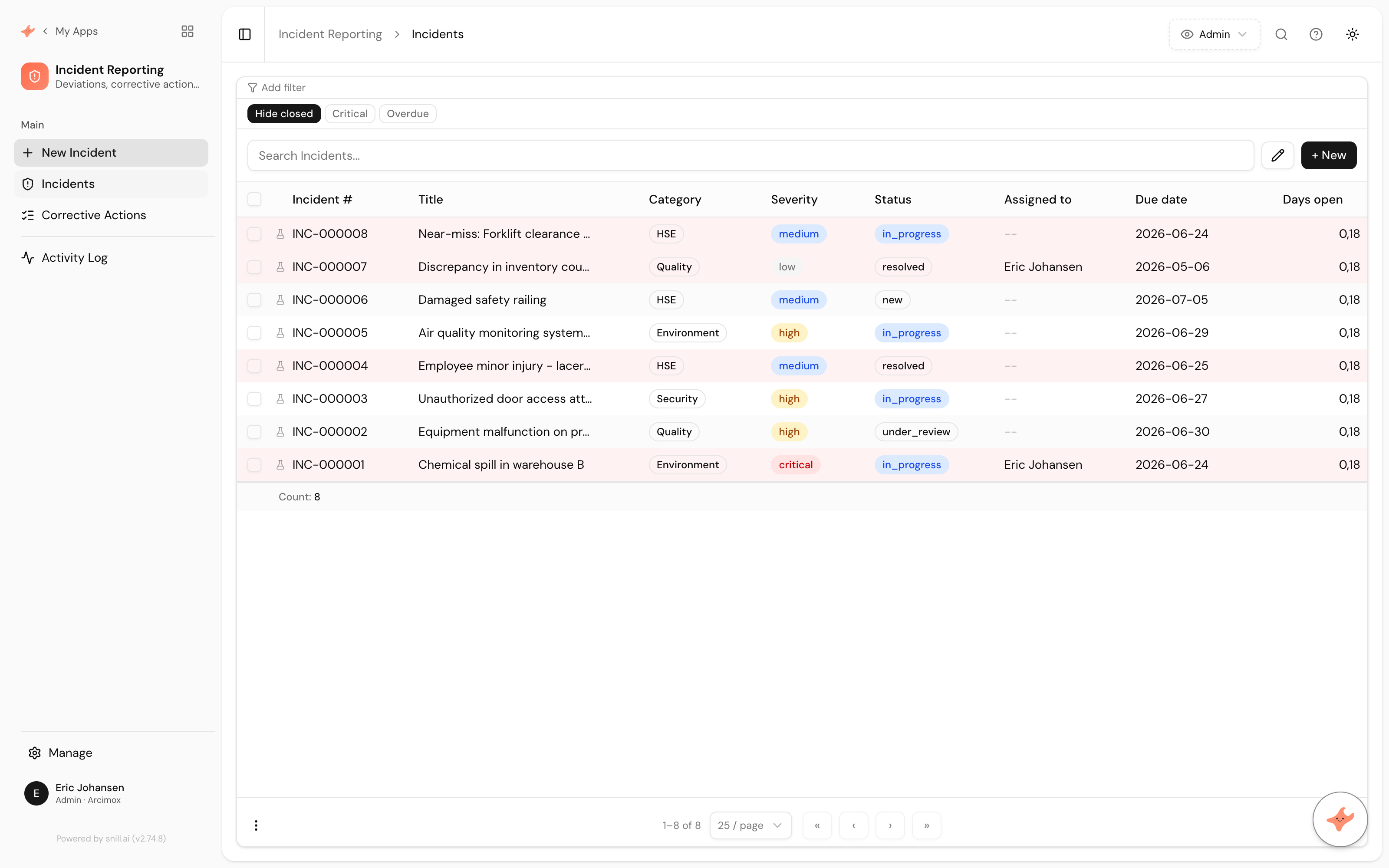1389x868 pixels.
Task: Enable the Overdue filter chip
Action: point(408,114)
